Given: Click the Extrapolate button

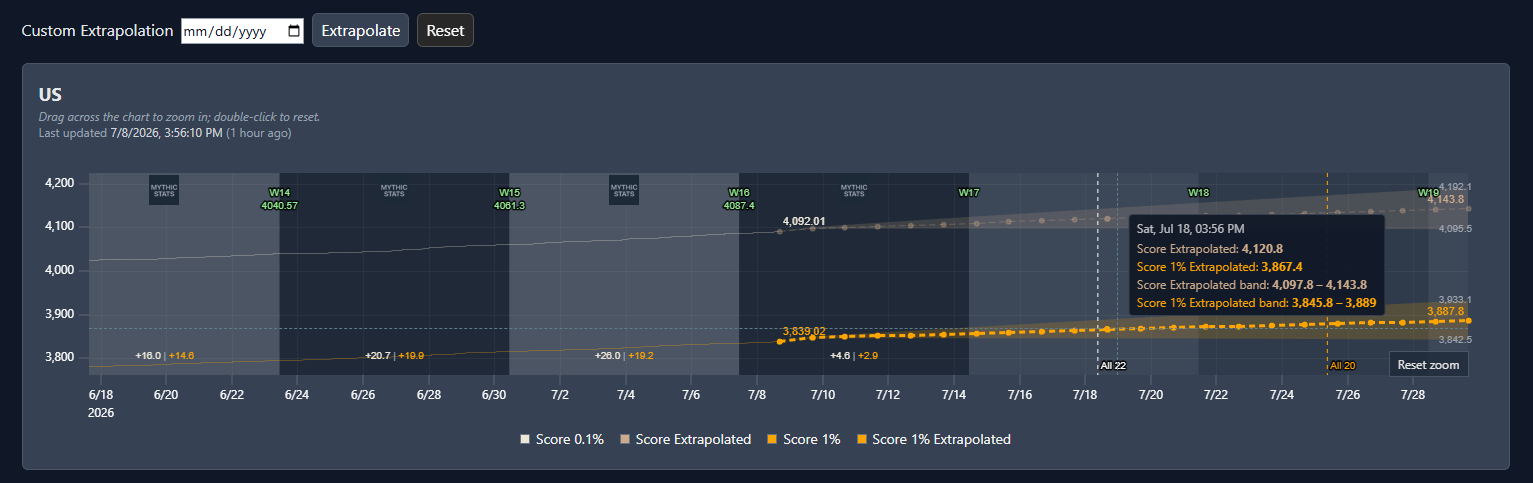Looking at the screenshot, I should click(x=360, y=30).
